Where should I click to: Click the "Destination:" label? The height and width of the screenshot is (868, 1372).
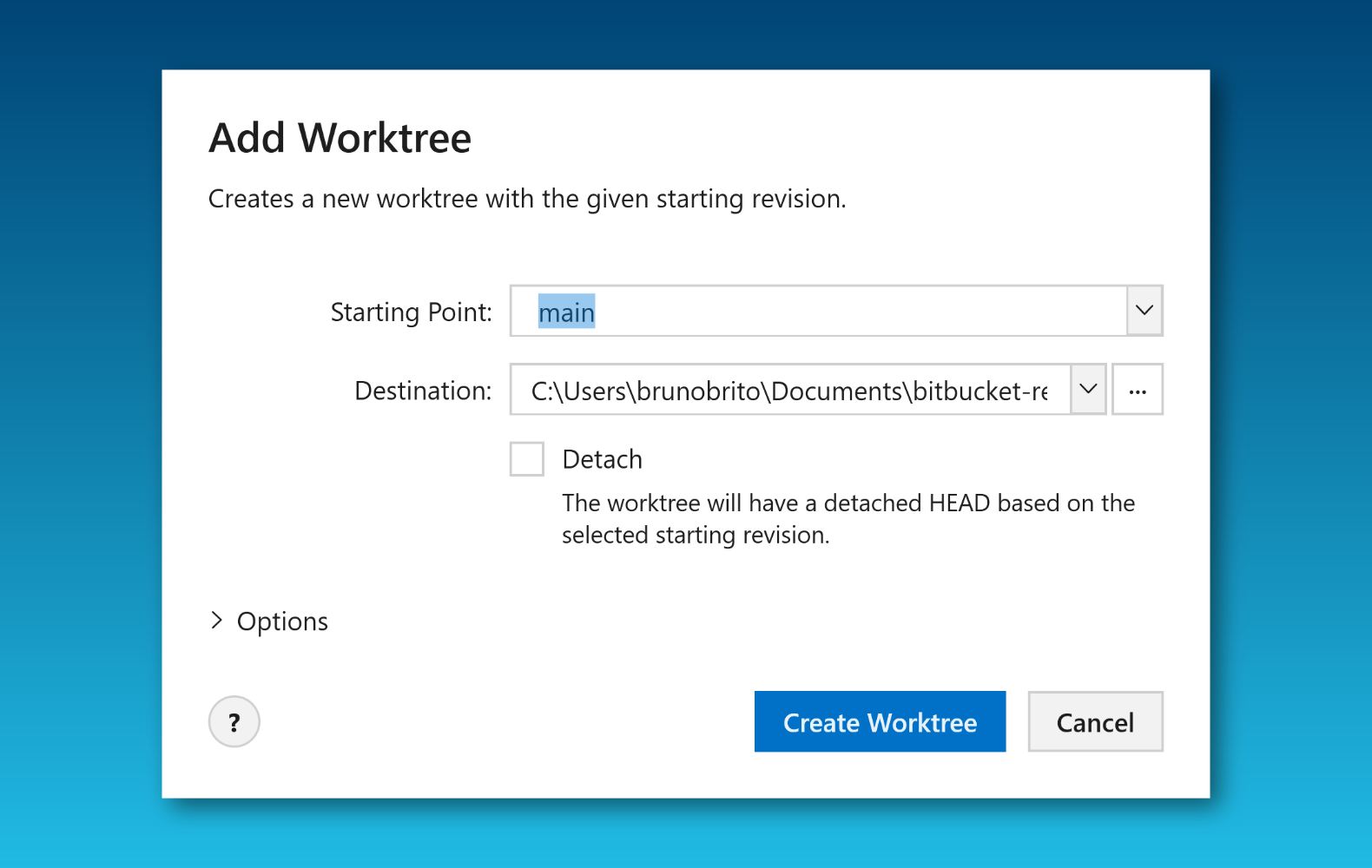(422, 391)
